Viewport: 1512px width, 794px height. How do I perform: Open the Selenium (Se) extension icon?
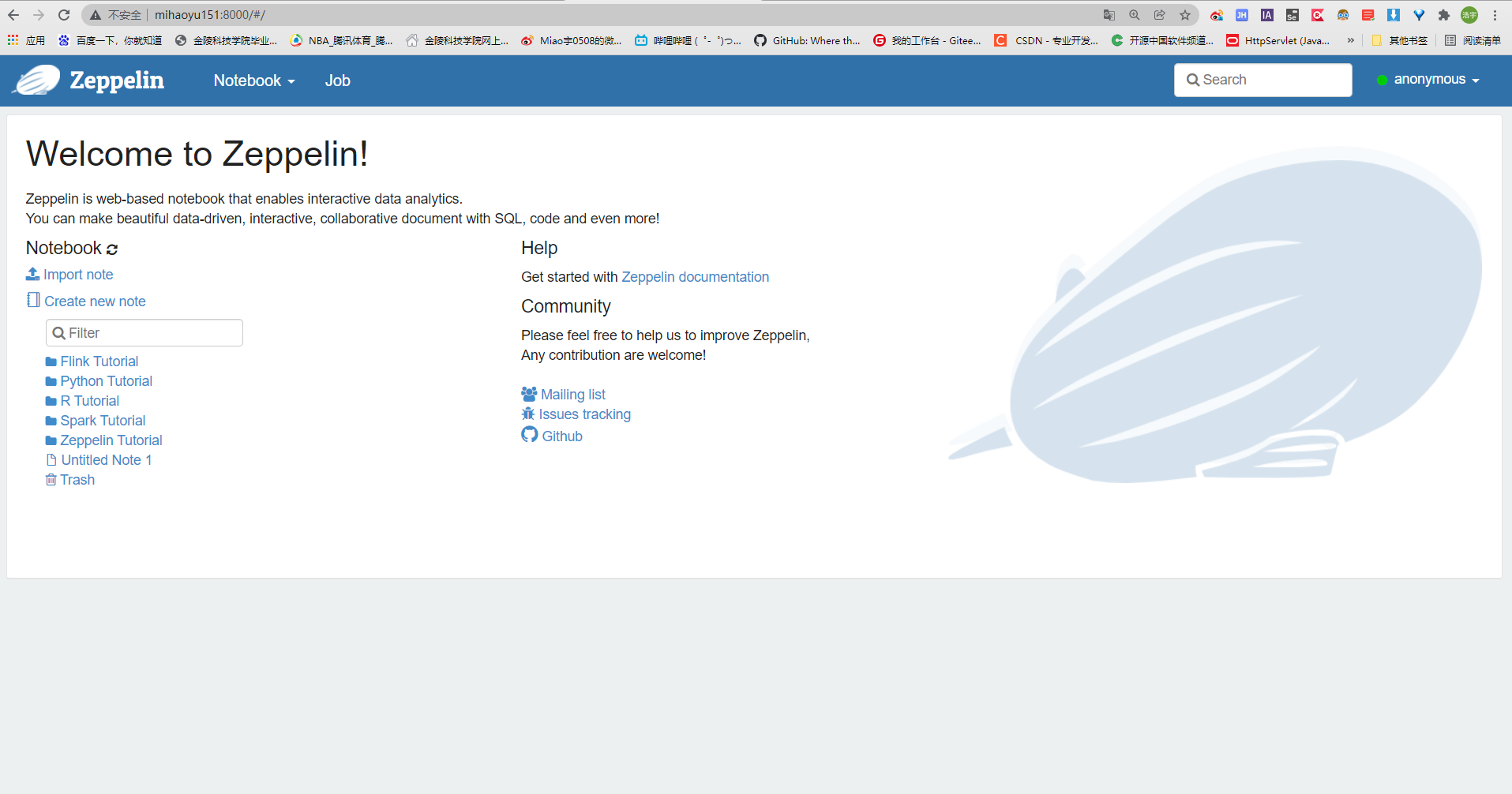click(1293, 15)
